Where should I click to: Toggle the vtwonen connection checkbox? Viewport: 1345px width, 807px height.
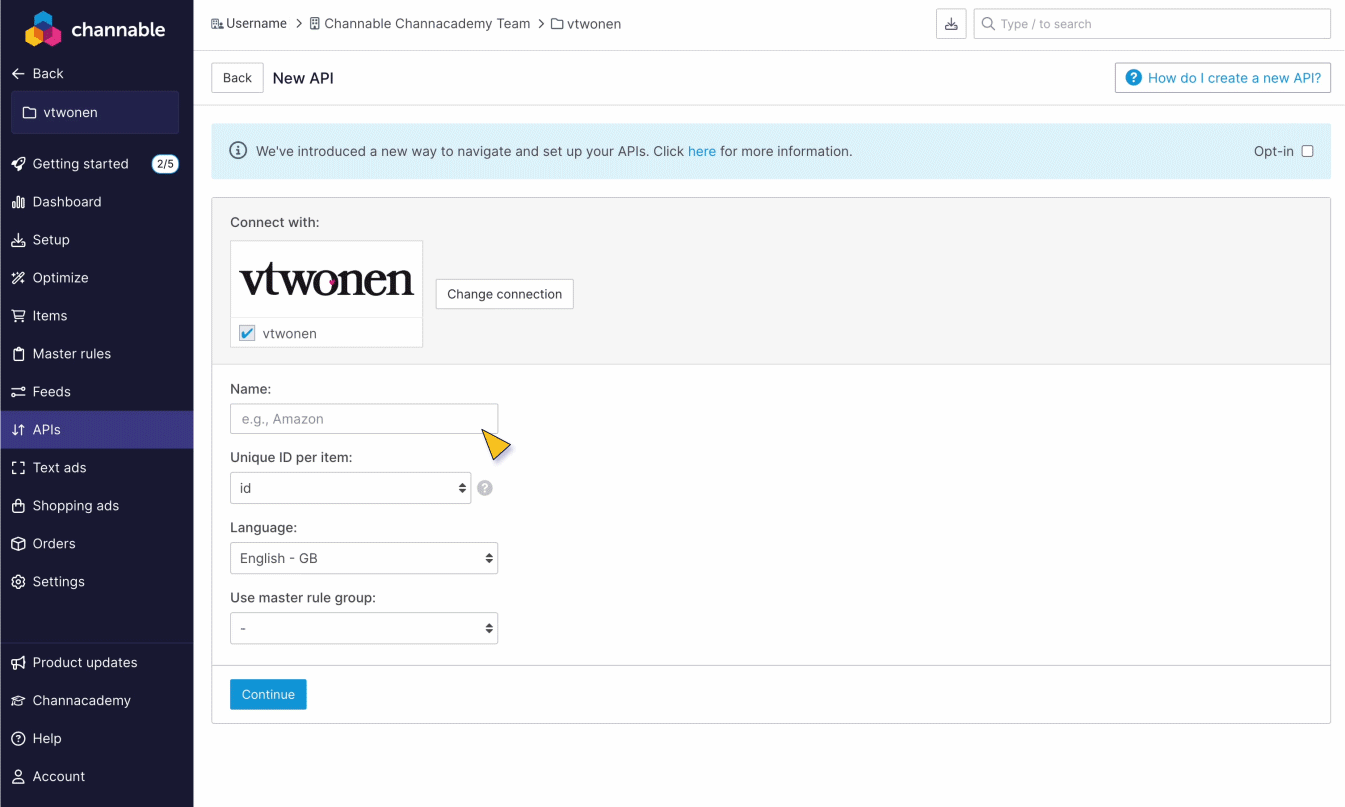[247, 333]
